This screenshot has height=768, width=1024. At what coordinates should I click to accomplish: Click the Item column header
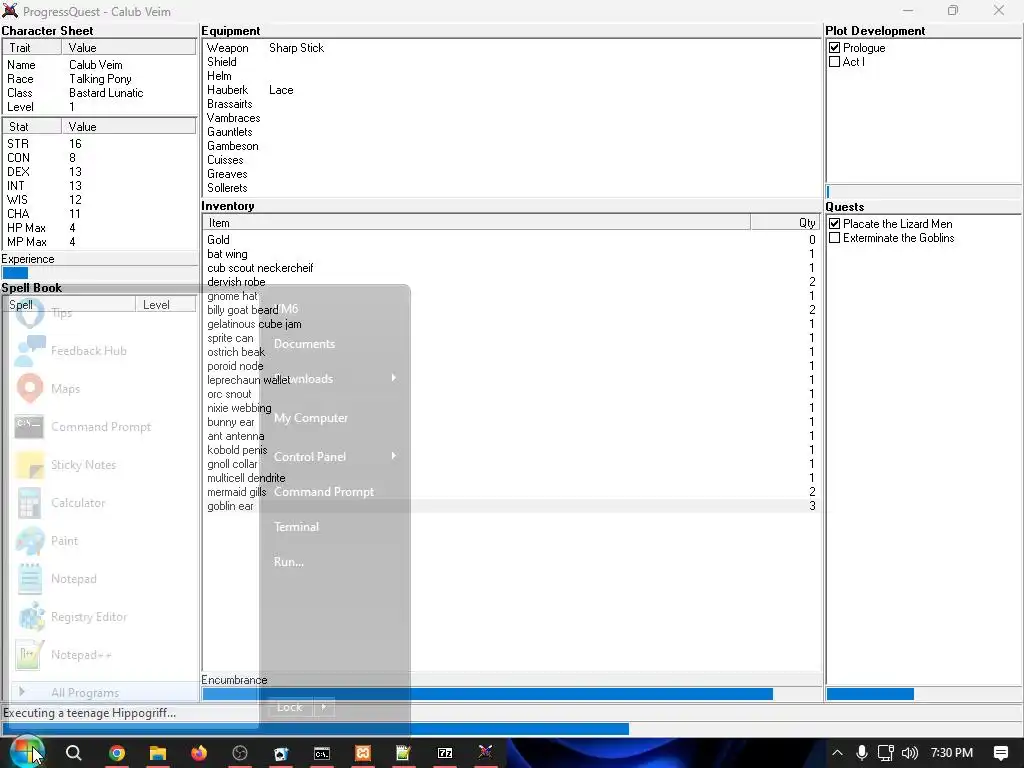476,223
